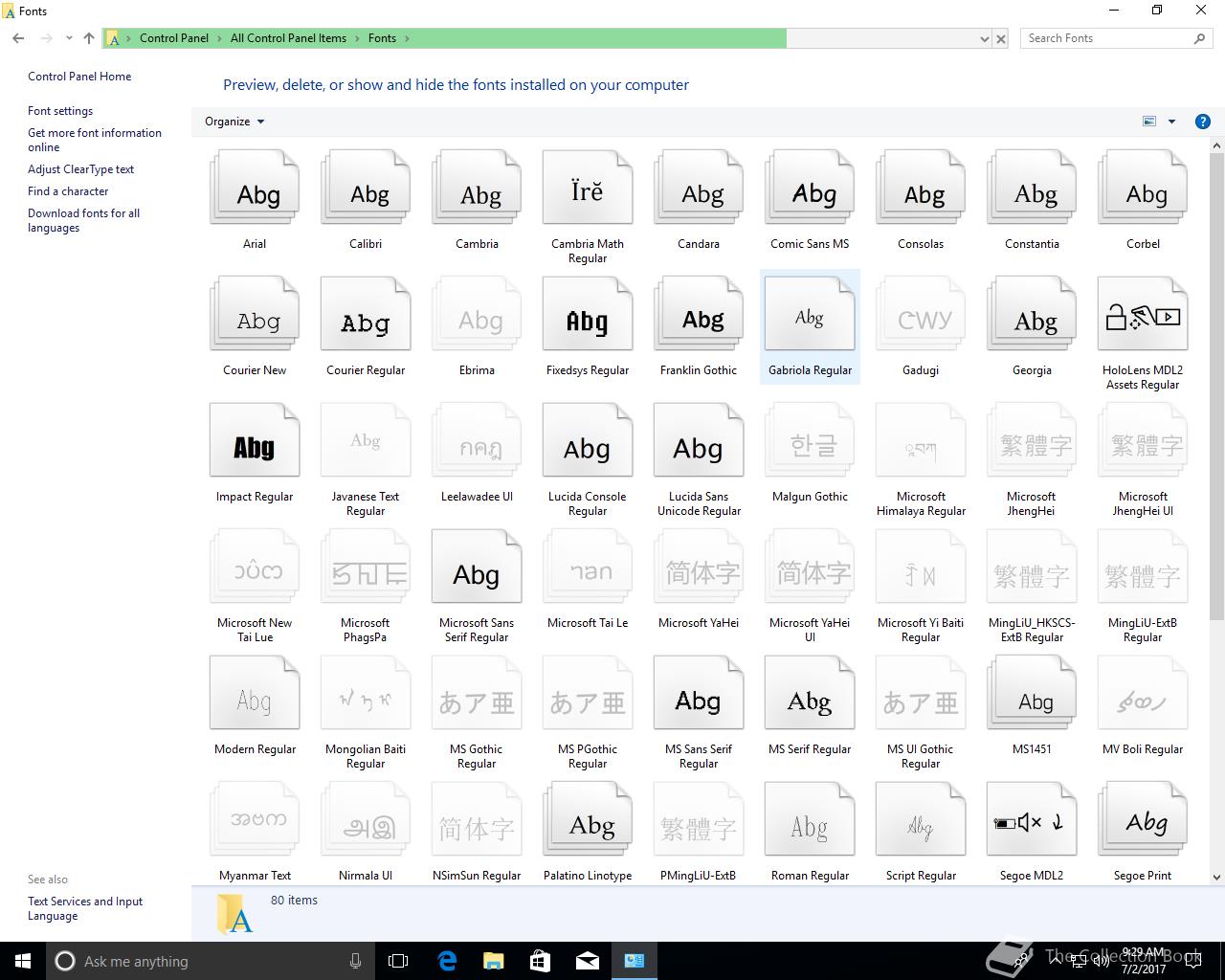Select the Palatino Linotype font
1225x980 pixels.
tap(588, 831)
